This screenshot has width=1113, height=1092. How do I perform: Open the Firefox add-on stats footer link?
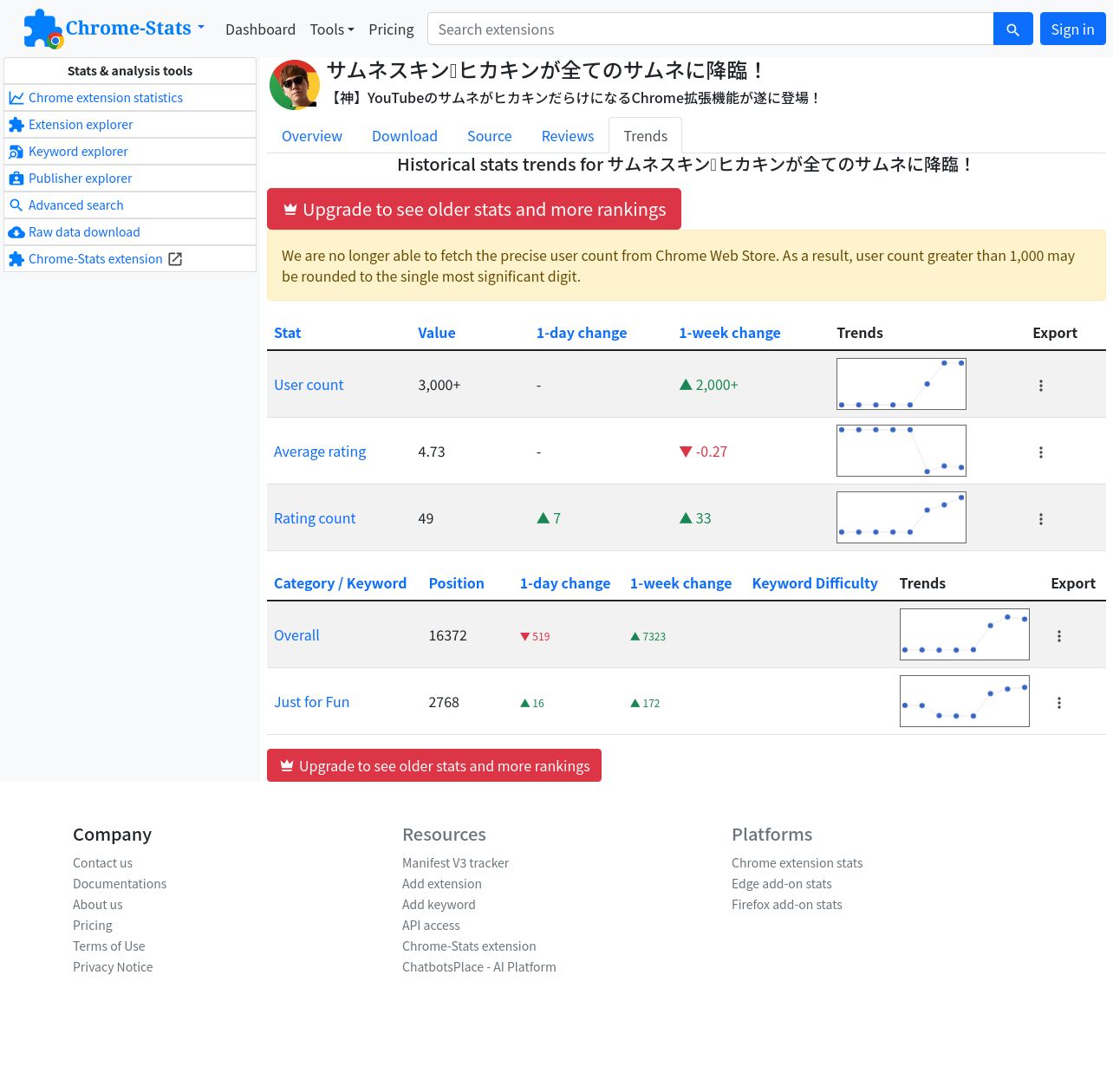(x=787, y=905)
